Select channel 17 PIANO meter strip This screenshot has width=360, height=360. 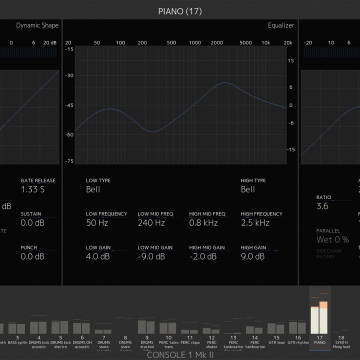click(x=320, y=318)
